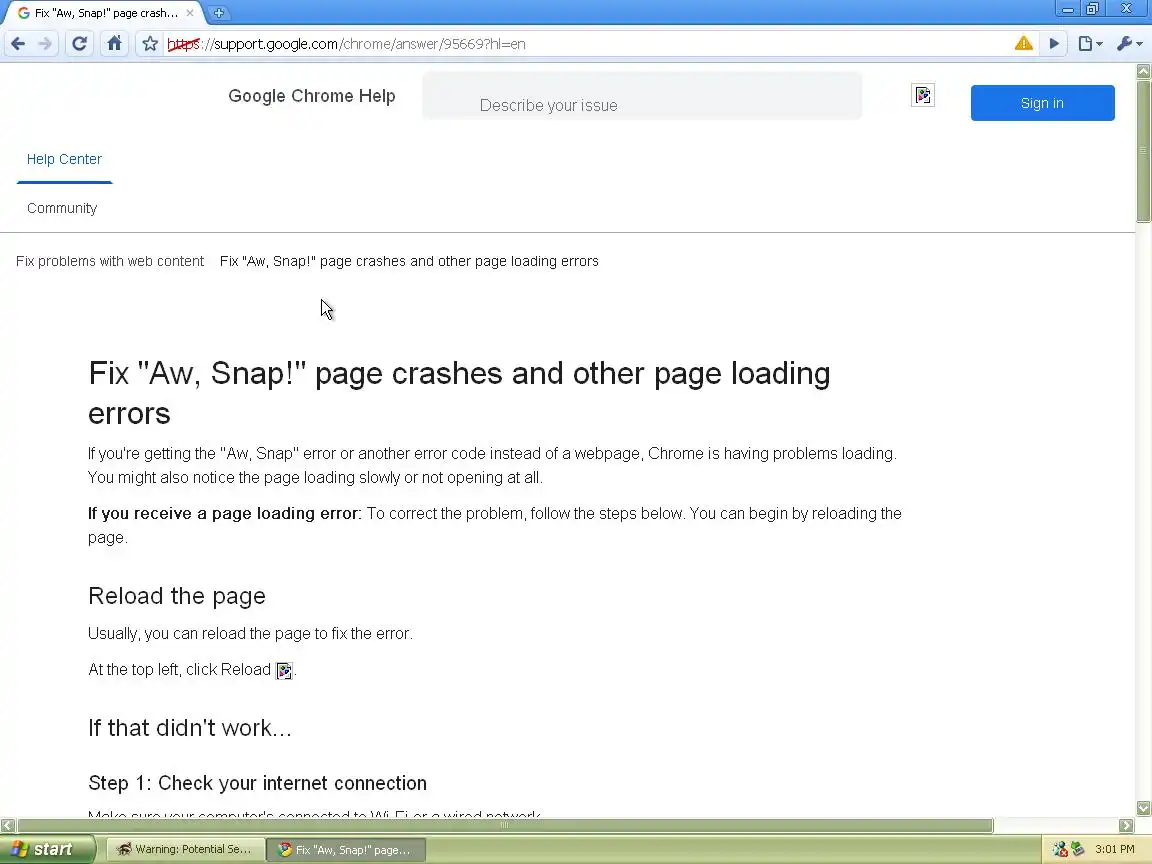Open the page menu dropdown
The image size is (1152, 864).
[1090, 44]
